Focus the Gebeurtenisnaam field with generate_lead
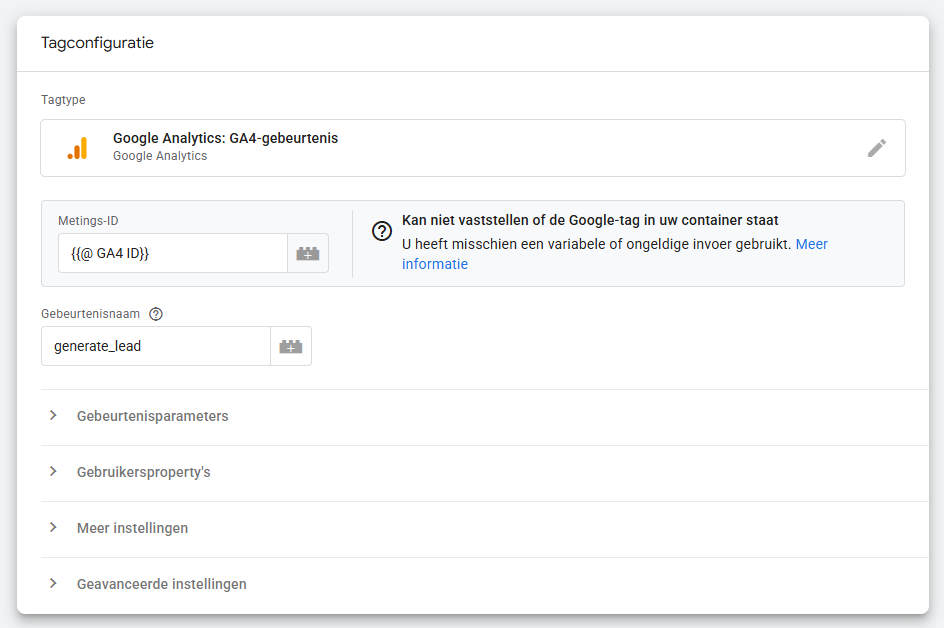 [155, 346]
